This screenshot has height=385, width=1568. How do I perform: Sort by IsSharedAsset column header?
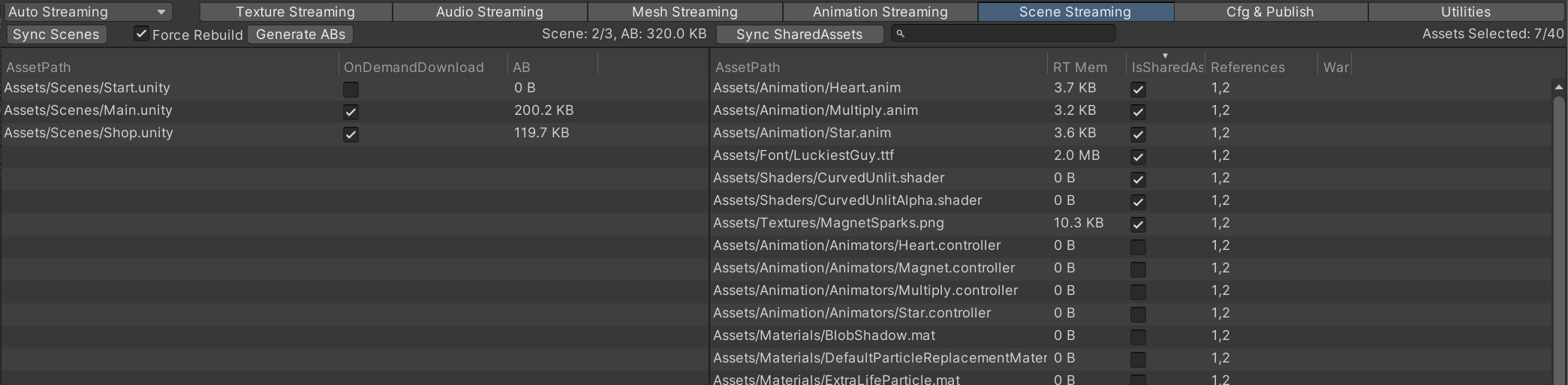[1166, 68]
